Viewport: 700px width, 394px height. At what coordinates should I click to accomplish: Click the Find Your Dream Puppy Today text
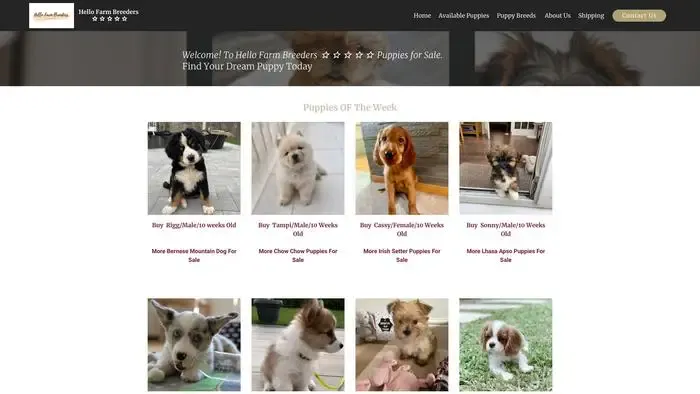(x=247, y=66)
